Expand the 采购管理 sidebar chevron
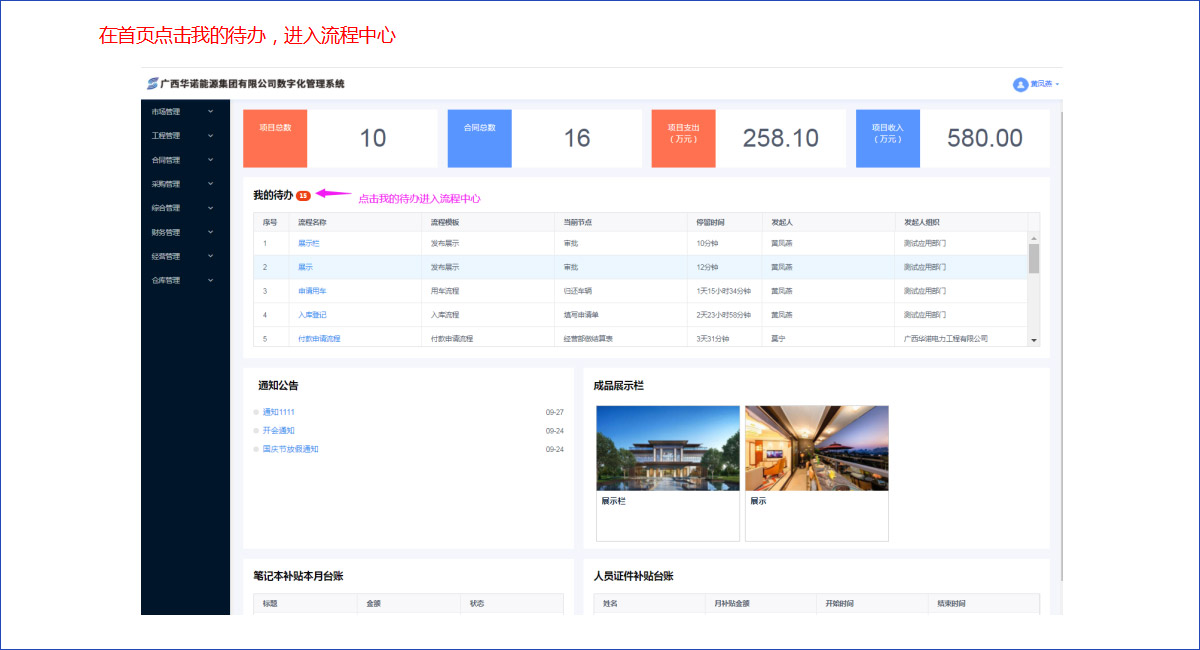 coord(211,184)
